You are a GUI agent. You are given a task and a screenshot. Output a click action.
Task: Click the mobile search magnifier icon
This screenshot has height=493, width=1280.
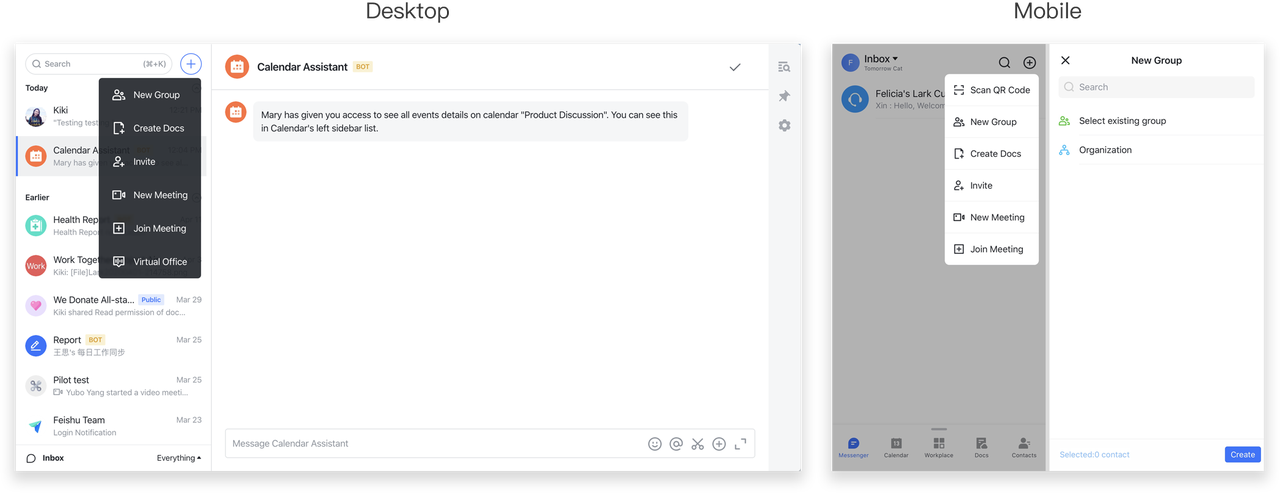pos(1005,63)
